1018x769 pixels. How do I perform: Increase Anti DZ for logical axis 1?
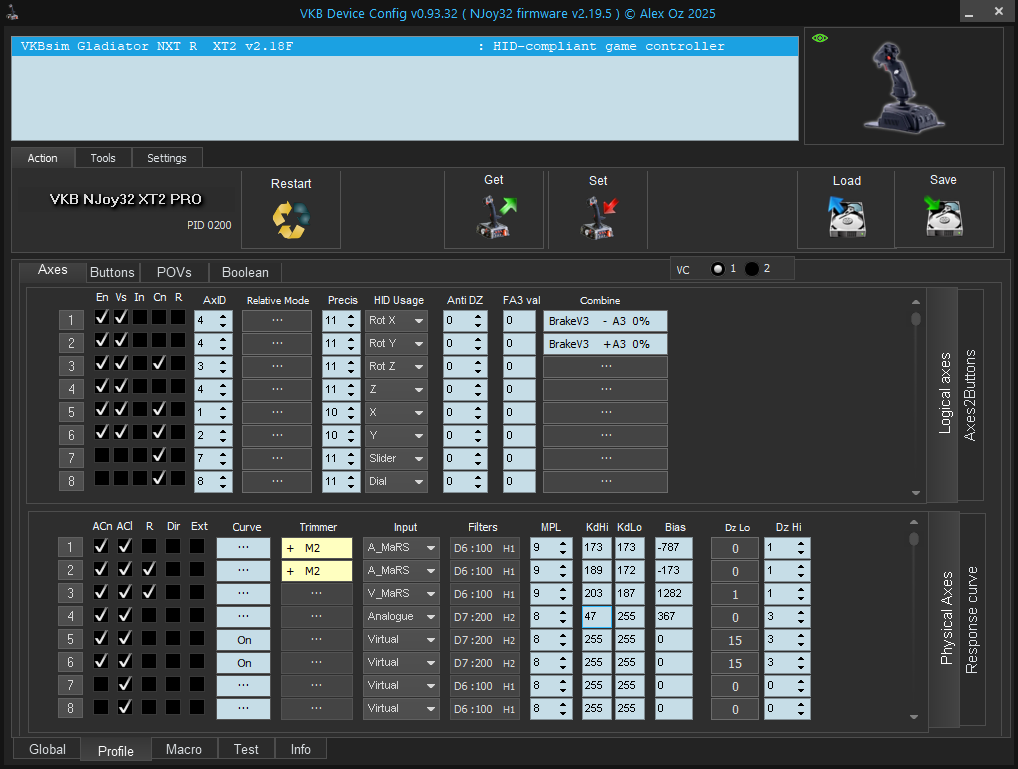point(478,316)
